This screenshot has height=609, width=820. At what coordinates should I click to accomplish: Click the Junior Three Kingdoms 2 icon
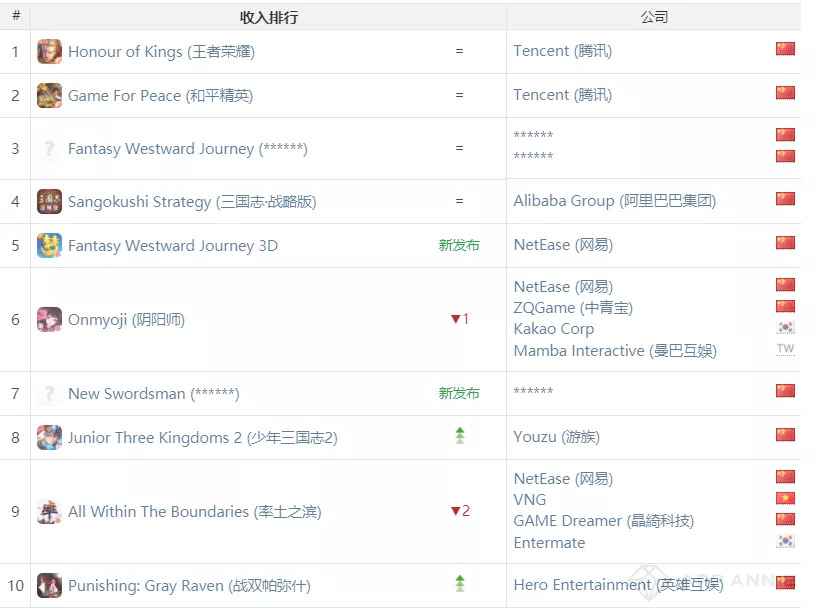[49, 438]
